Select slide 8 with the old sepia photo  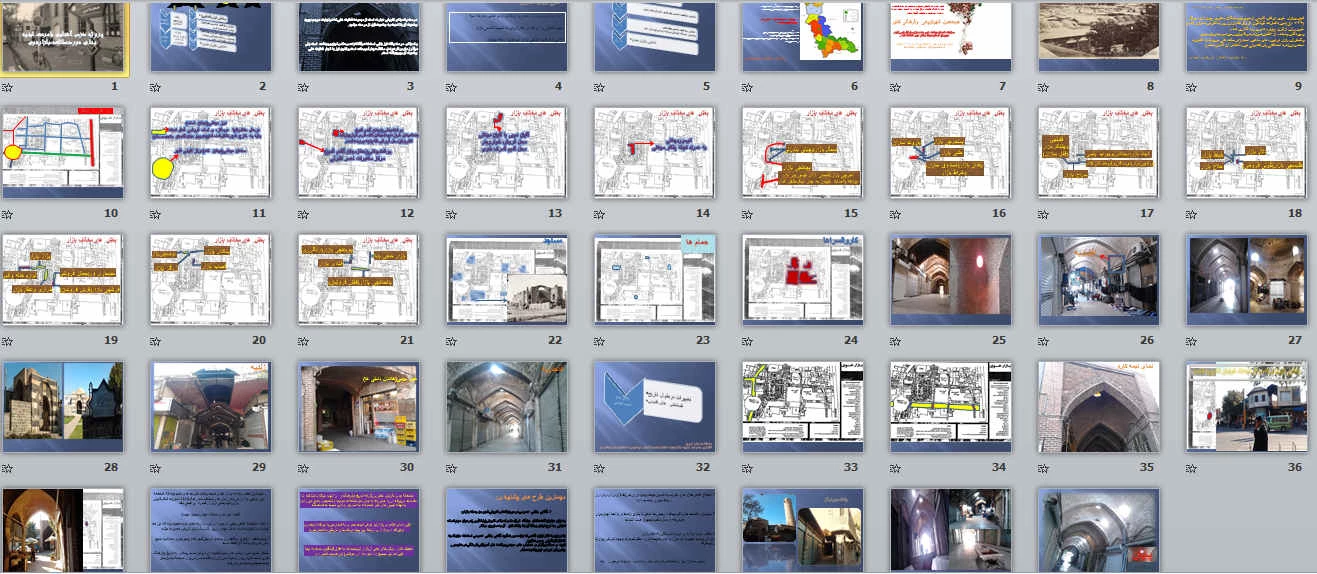point(1099,37)
